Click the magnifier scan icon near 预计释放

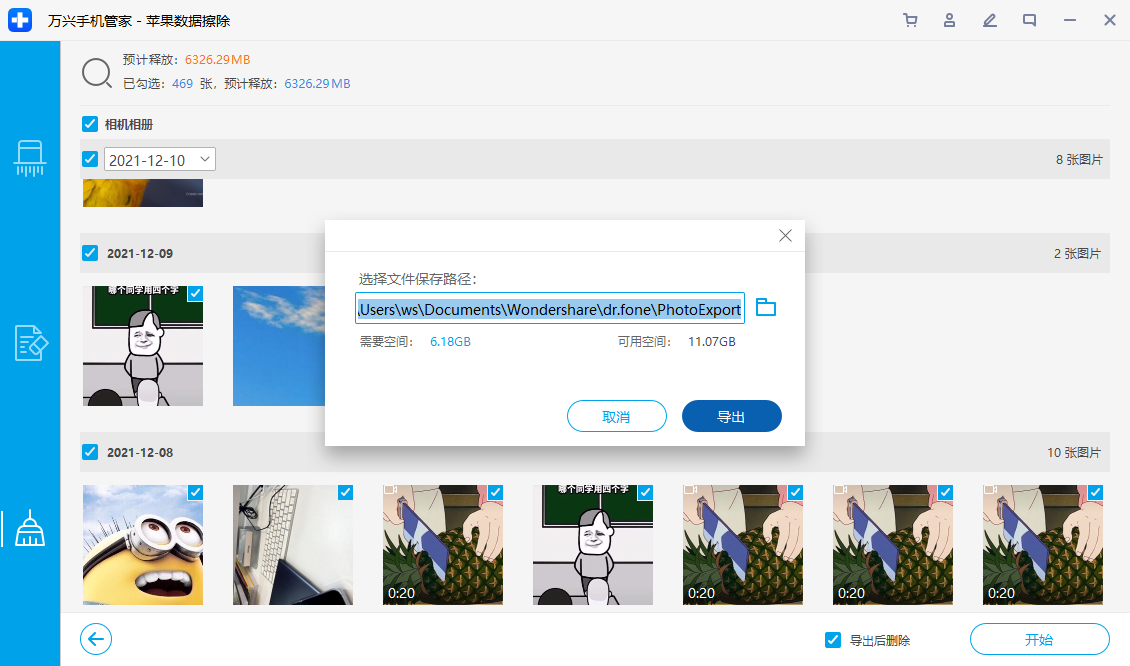pos(97,73)
